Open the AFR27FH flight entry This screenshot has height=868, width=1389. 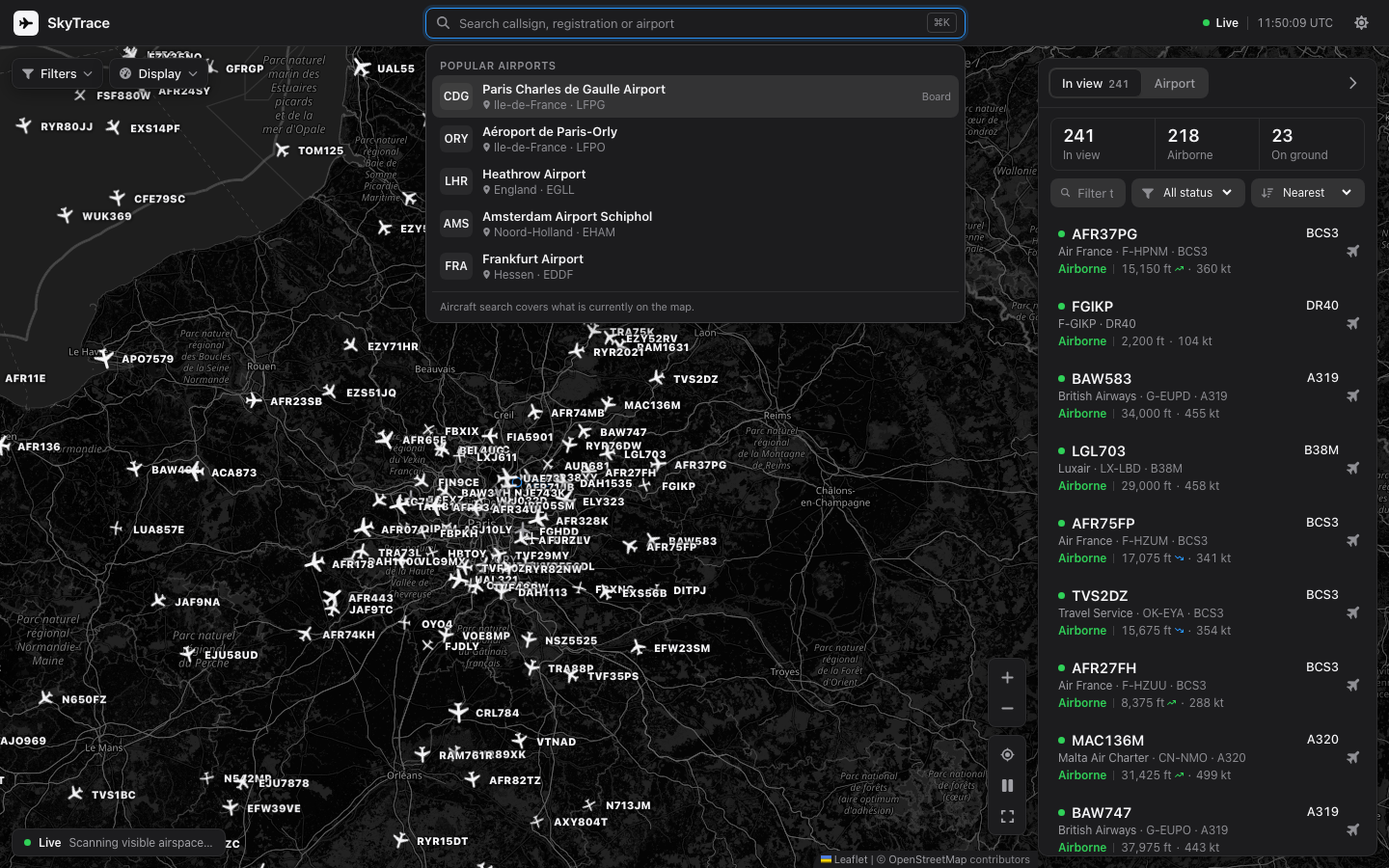click(1208, 685)
